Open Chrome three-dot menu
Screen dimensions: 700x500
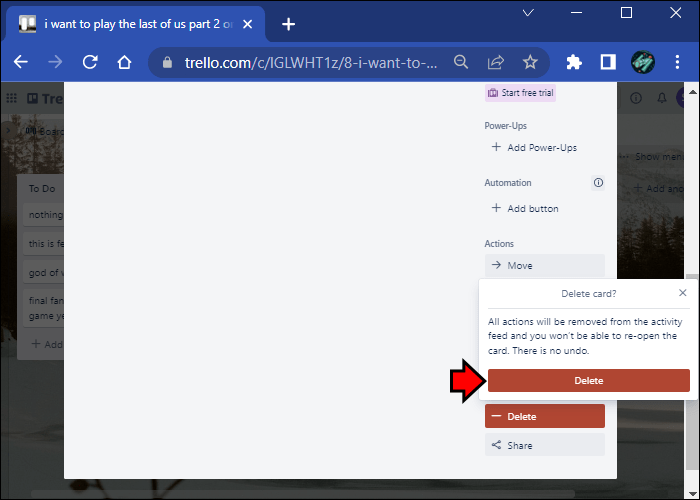(x=677, y=62)
